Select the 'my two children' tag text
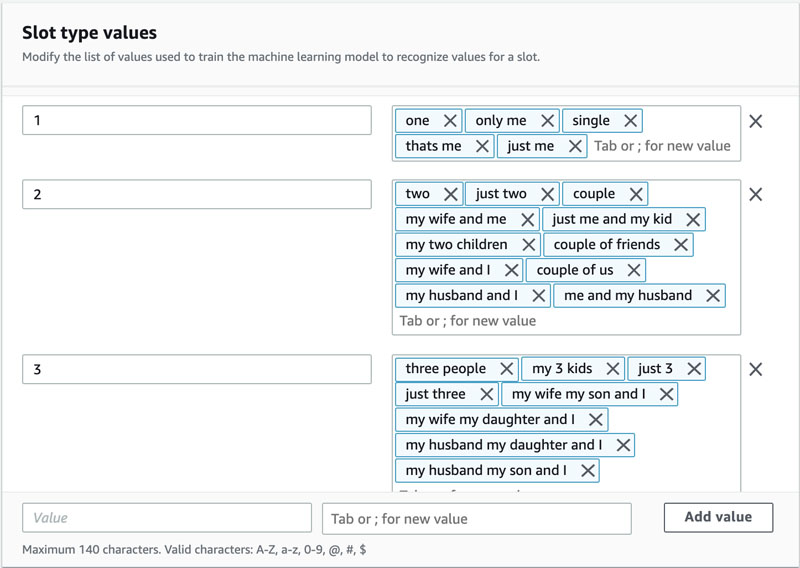The image size is (800, 568). point(457,245)
